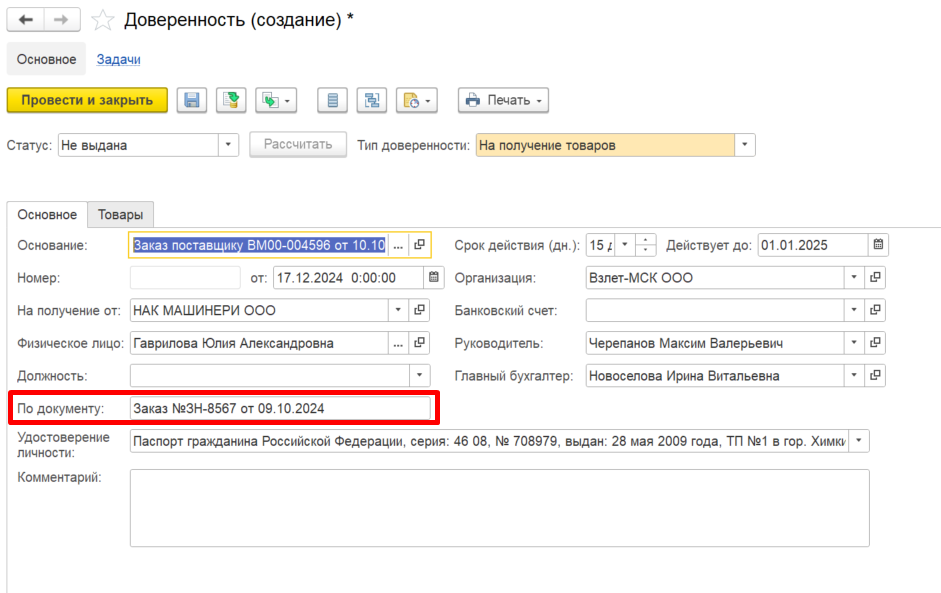Expand the Статус dropdown
The image size is (941, 593).
pos(228,145)
